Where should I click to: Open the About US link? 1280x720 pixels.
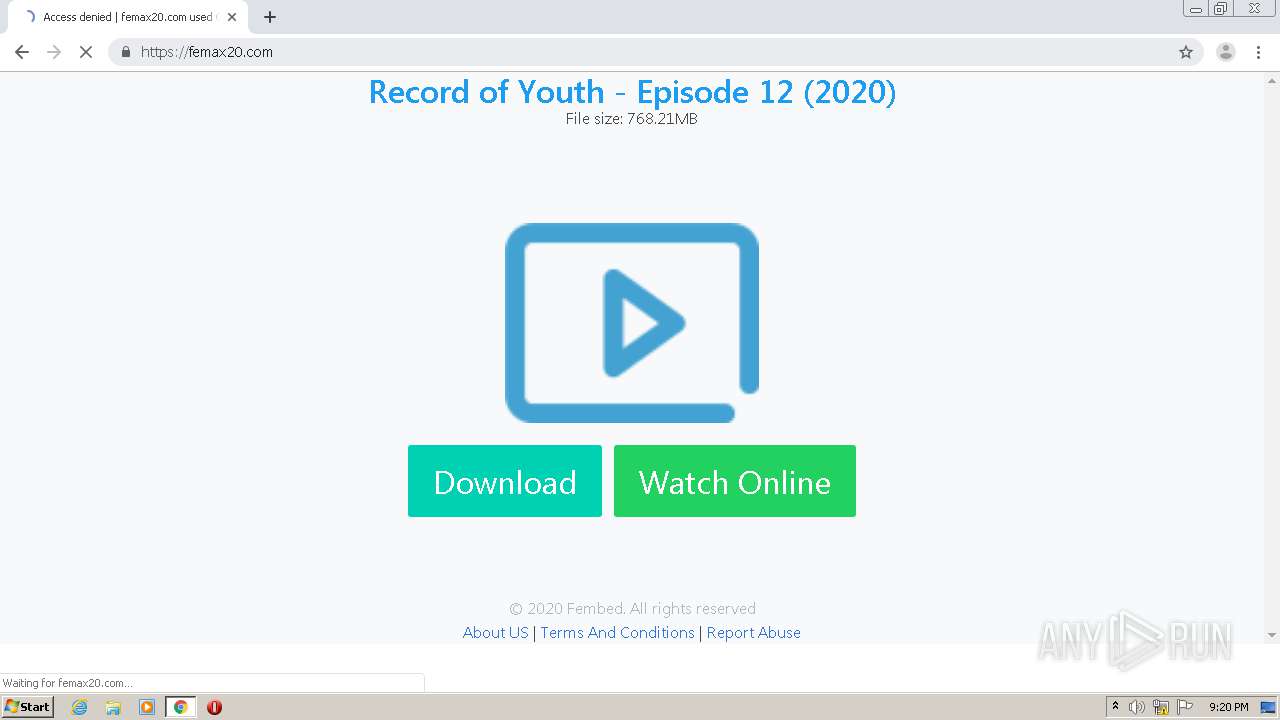(495, 632)
